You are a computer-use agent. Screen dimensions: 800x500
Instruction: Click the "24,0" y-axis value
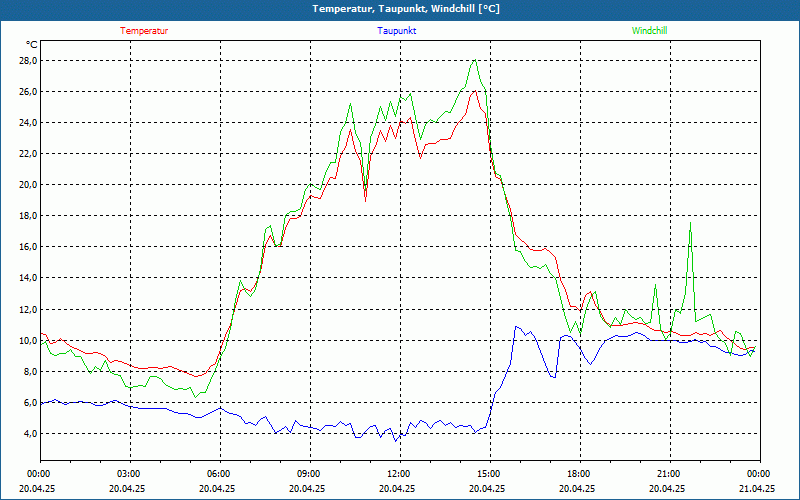(29, 122)
